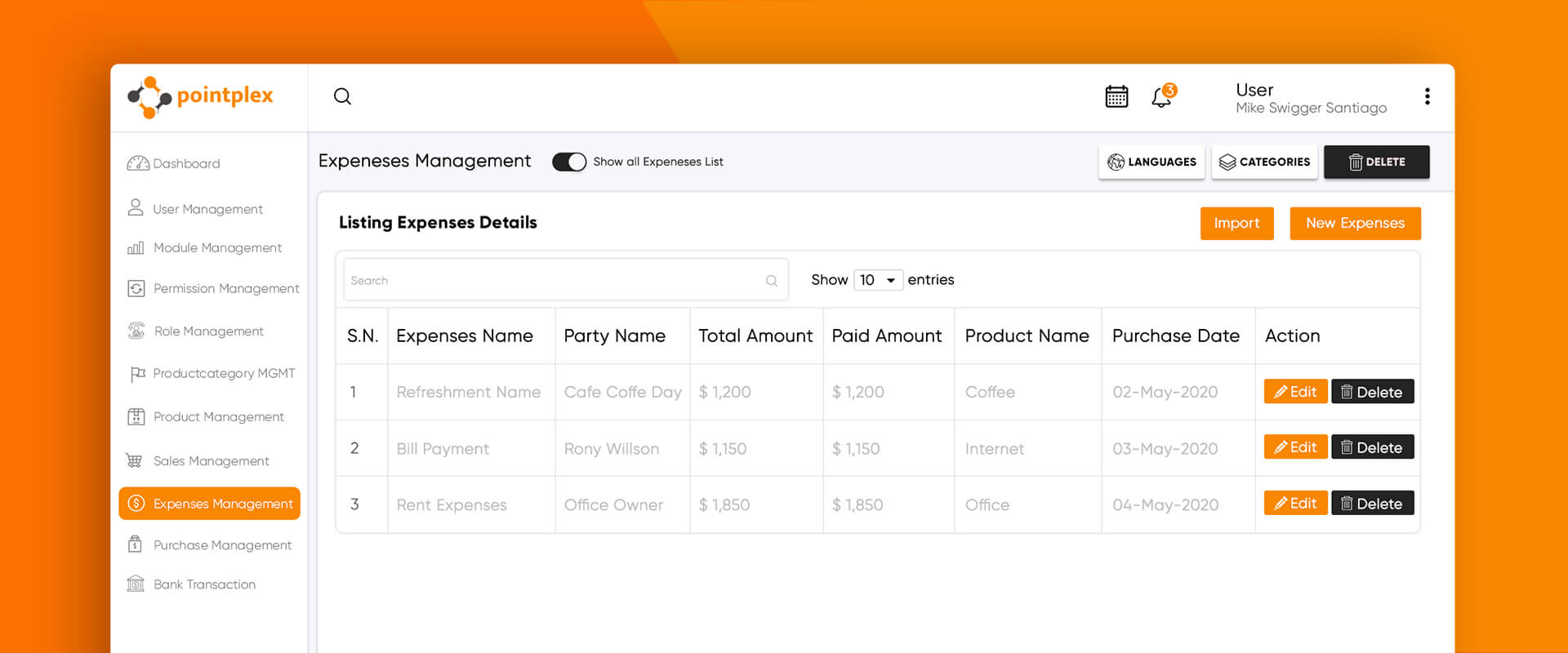Click the Mike Swigger Santiago user name

pyautogui.click(x=1311, y=108)
